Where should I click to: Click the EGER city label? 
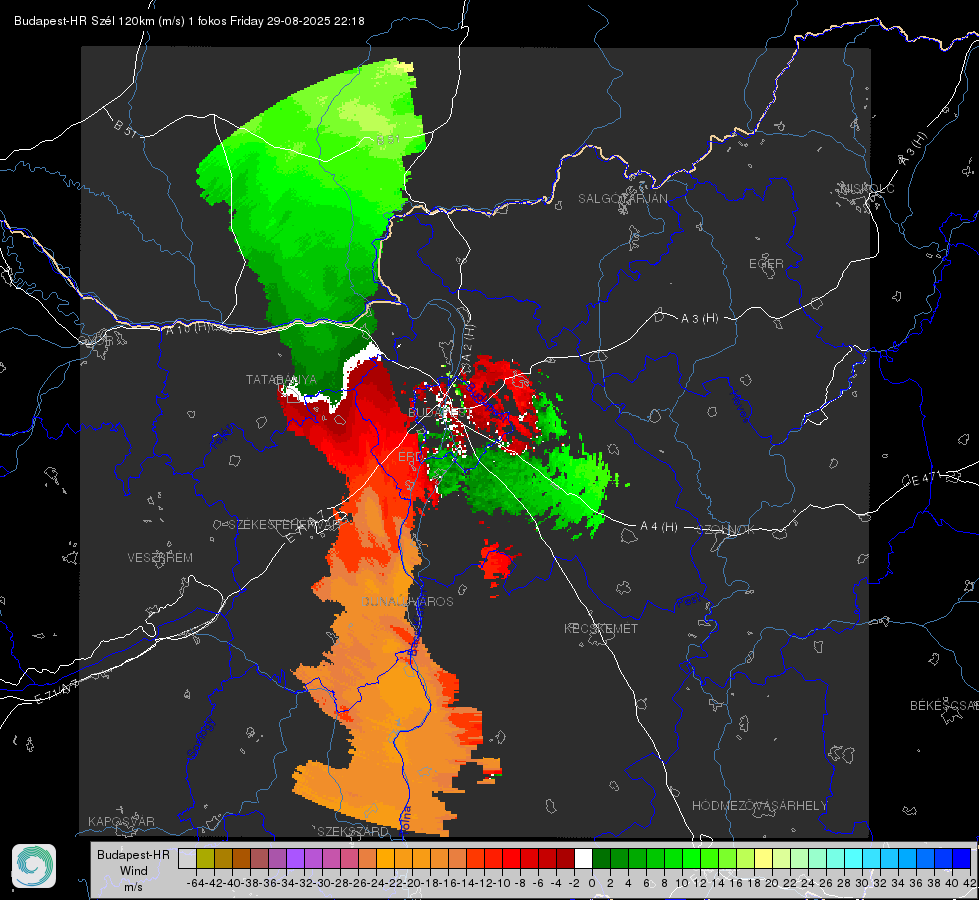tap(766, 264)
